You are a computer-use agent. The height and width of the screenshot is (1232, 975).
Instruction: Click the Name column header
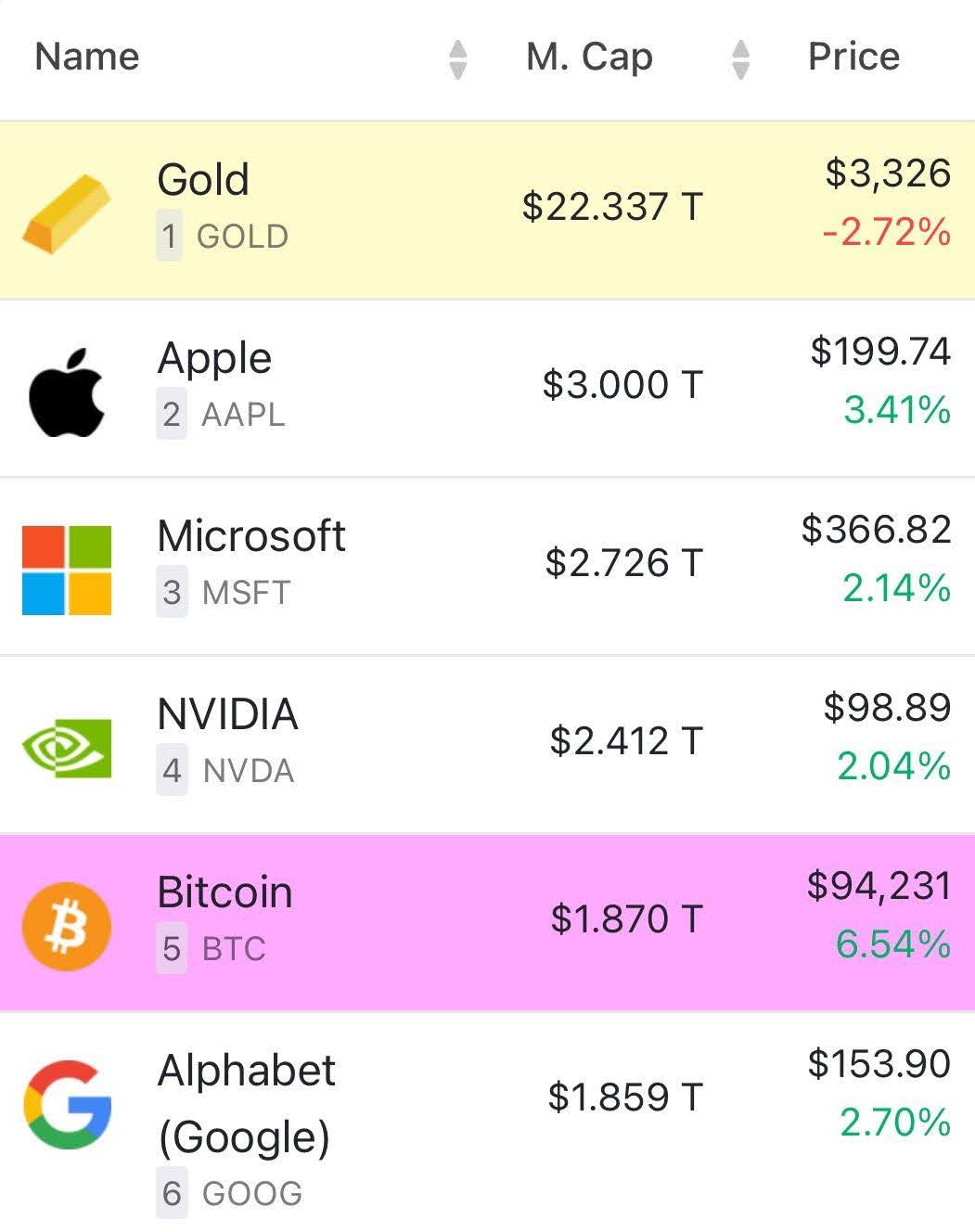(87, 58)
